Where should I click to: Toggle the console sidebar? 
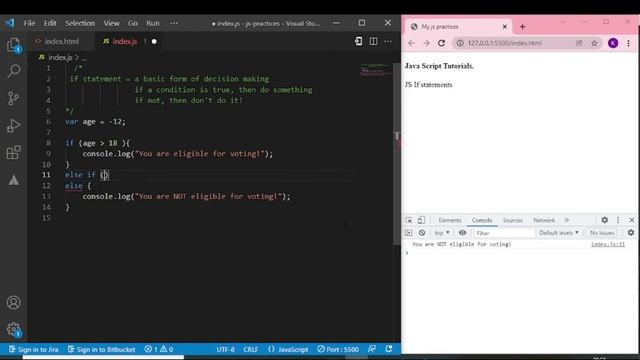(408, 233)
